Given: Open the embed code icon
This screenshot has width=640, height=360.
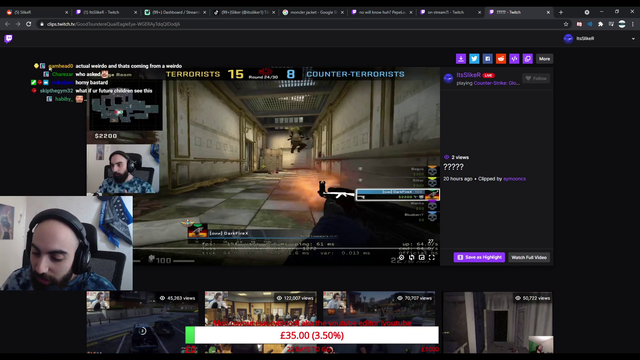Looking at the screenshot, I should [514, 59].
